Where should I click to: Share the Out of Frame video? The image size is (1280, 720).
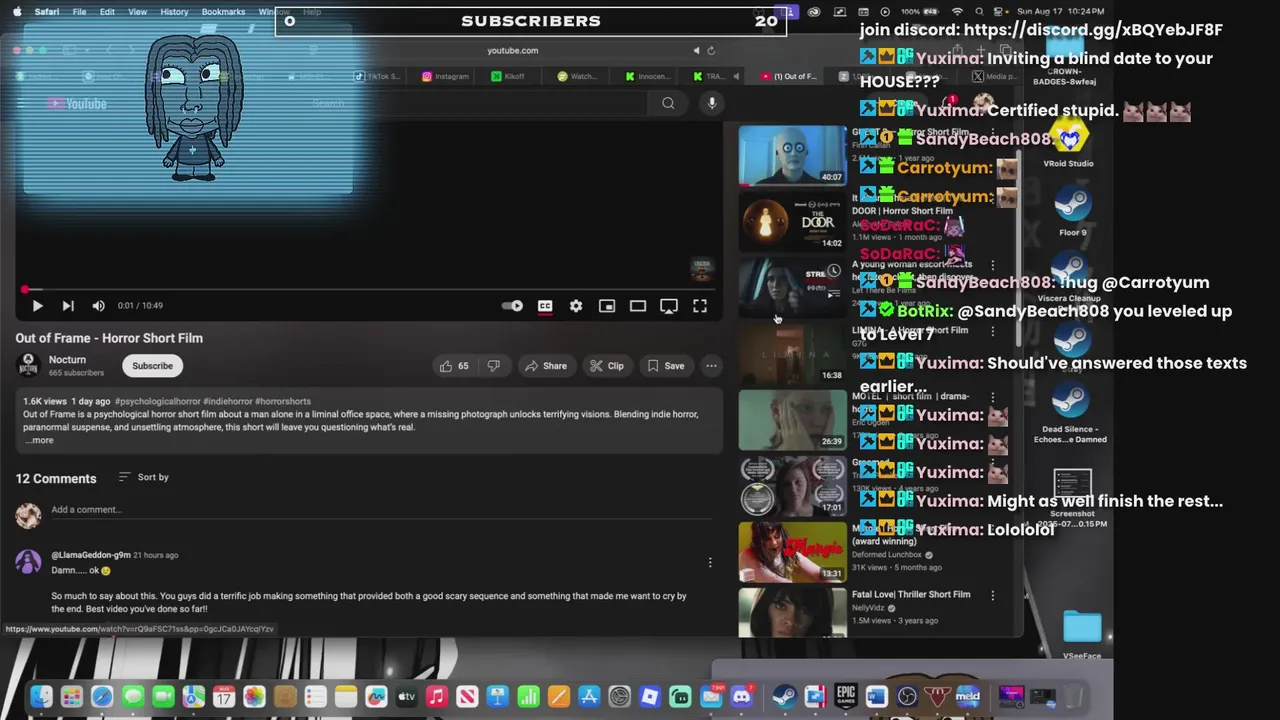coord(546,366)
